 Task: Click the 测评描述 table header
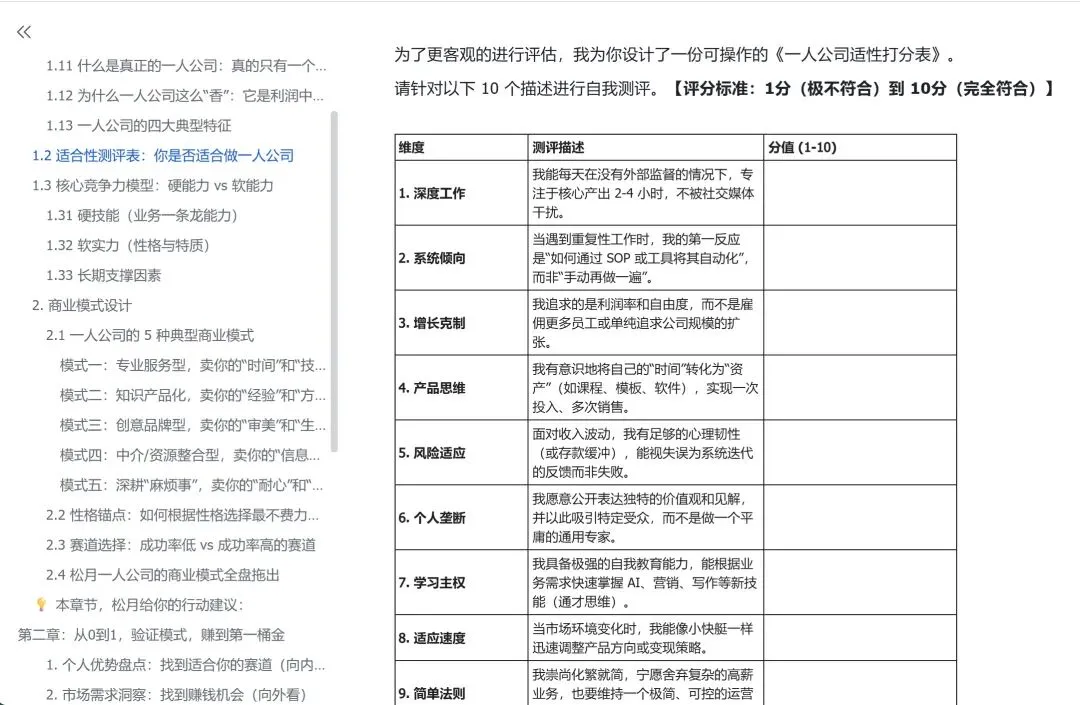[x=645, y=147]
